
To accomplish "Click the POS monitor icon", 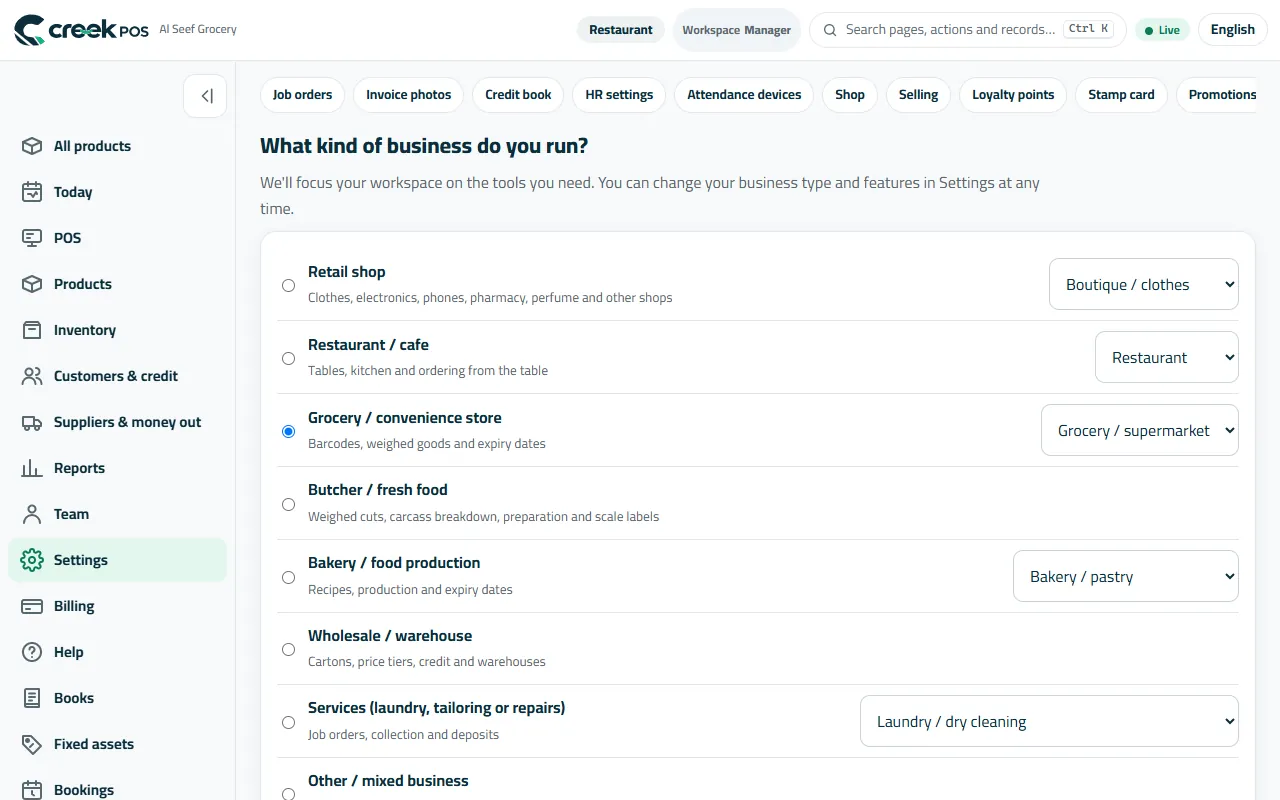I will tap(32, 238).
